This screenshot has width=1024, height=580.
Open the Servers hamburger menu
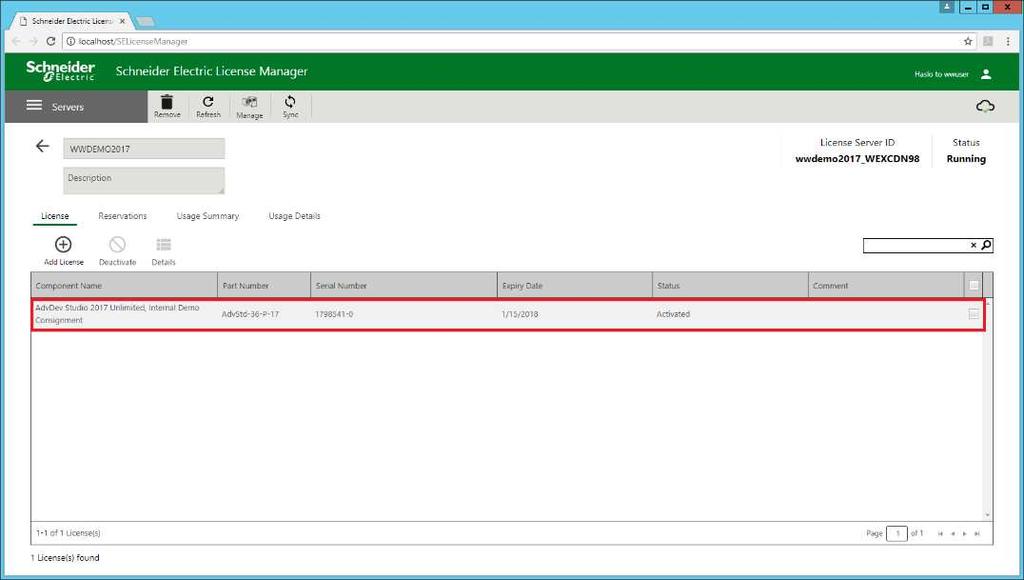click(x=34, y=106)
